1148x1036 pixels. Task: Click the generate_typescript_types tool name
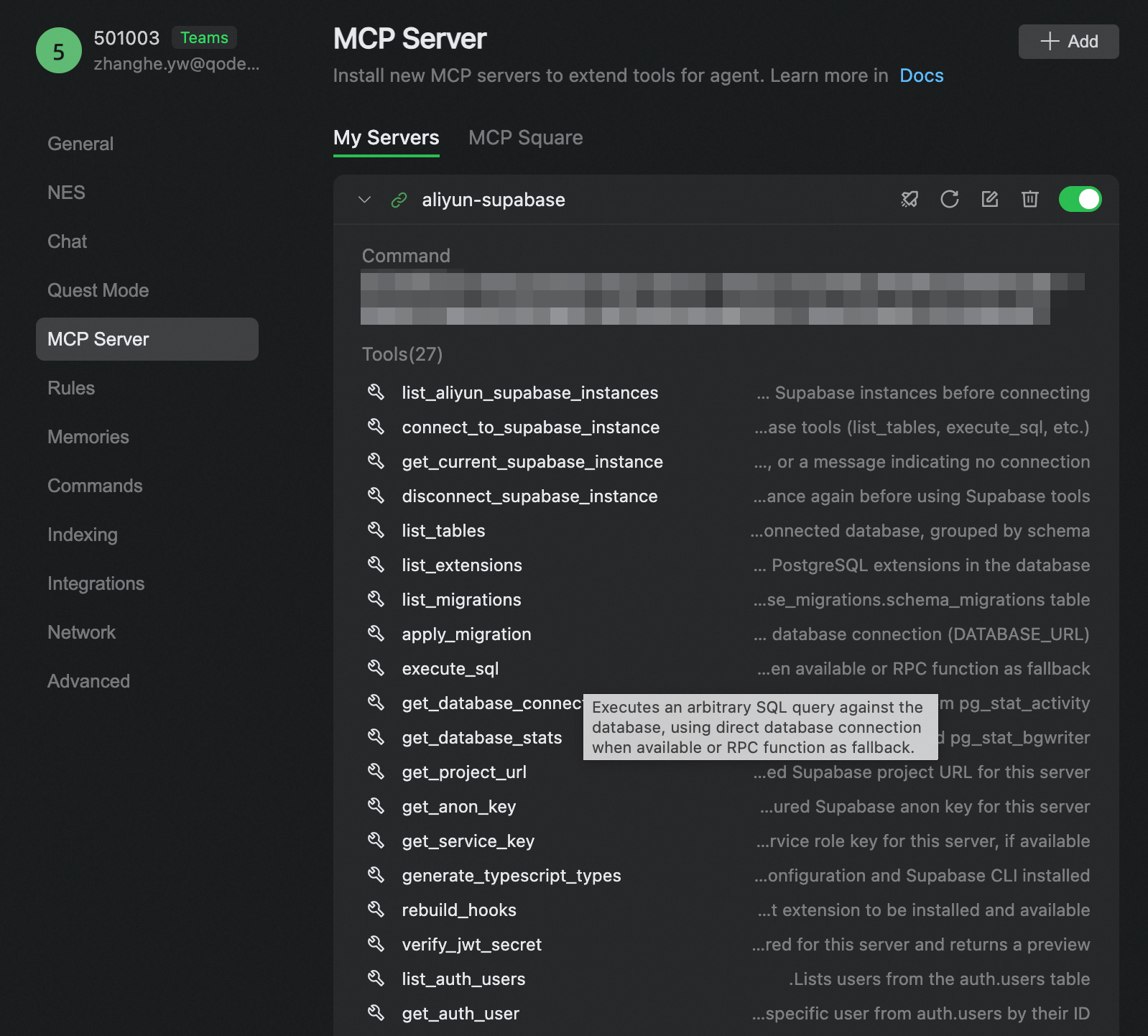coord(511,875)
